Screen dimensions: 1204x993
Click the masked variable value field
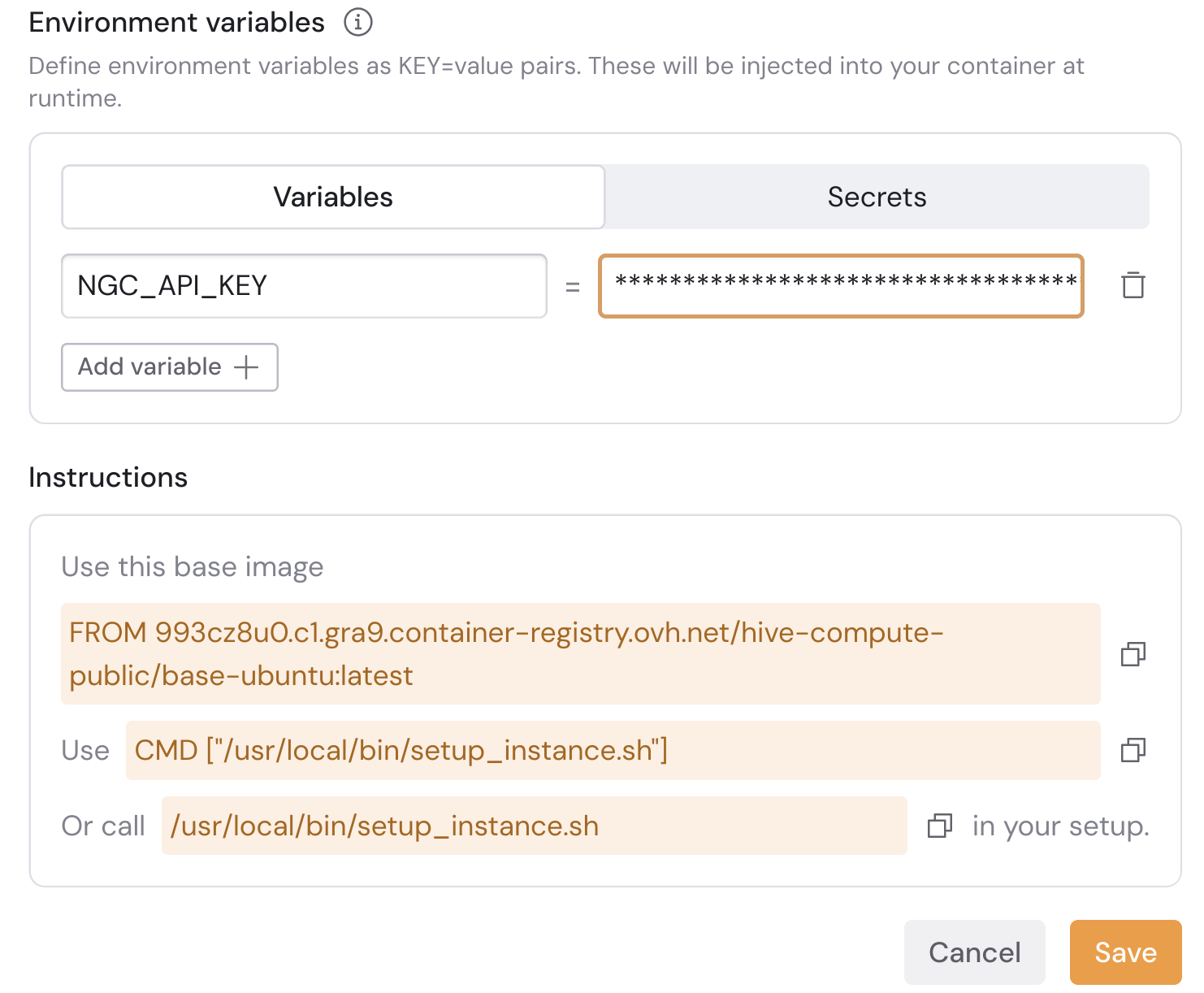841,286
